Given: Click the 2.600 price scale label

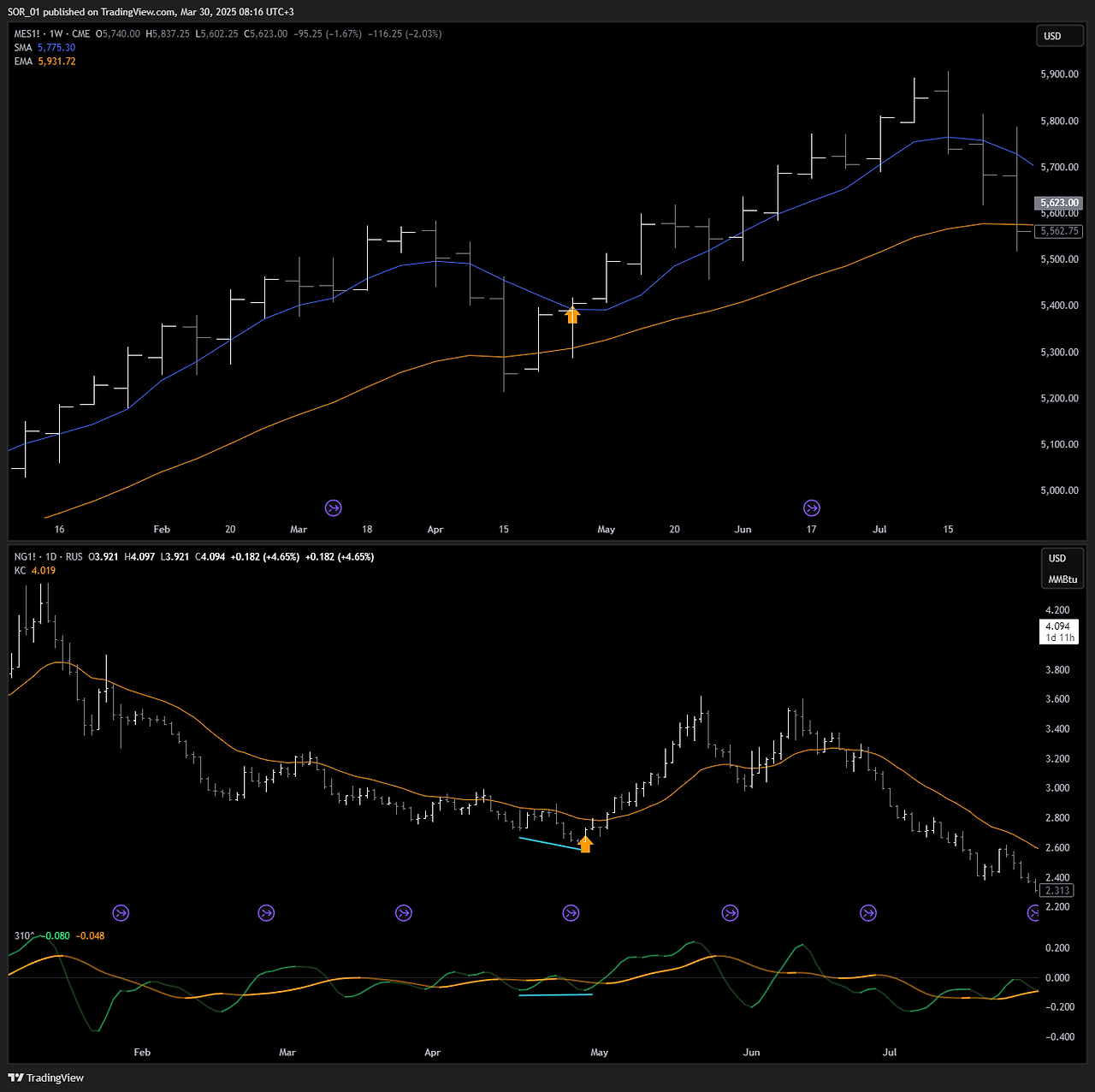Looking at the screenshot, I should coord(1057,848).
